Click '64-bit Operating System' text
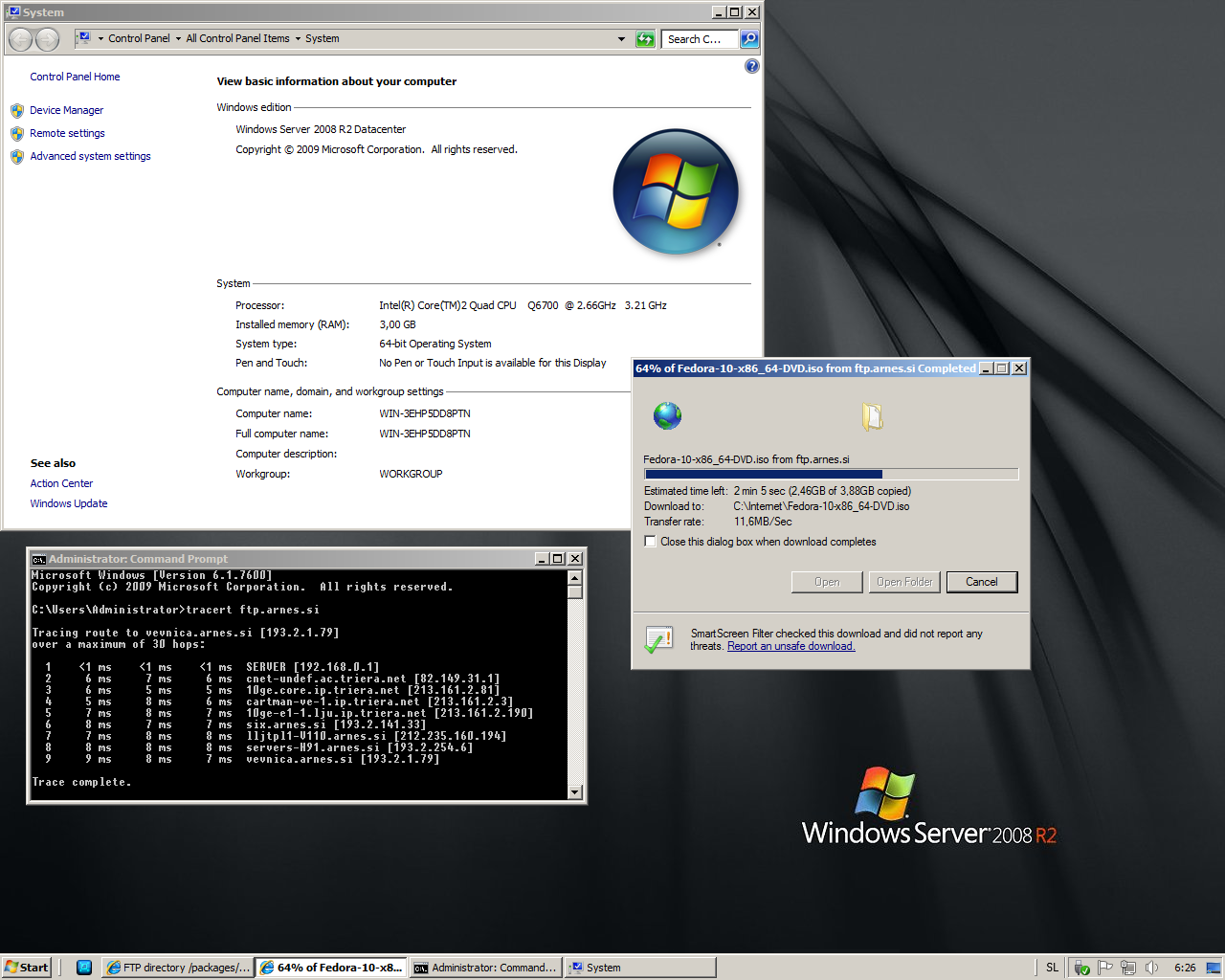1225x980 pixels. click(434, 345)
